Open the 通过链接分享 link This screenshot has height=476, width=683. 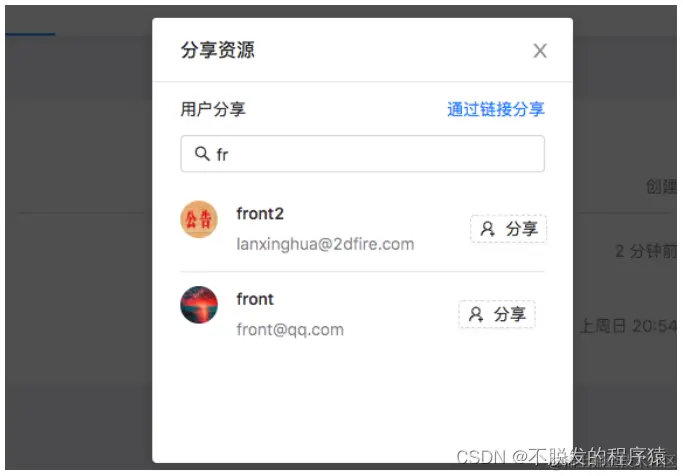coord(496,109)
